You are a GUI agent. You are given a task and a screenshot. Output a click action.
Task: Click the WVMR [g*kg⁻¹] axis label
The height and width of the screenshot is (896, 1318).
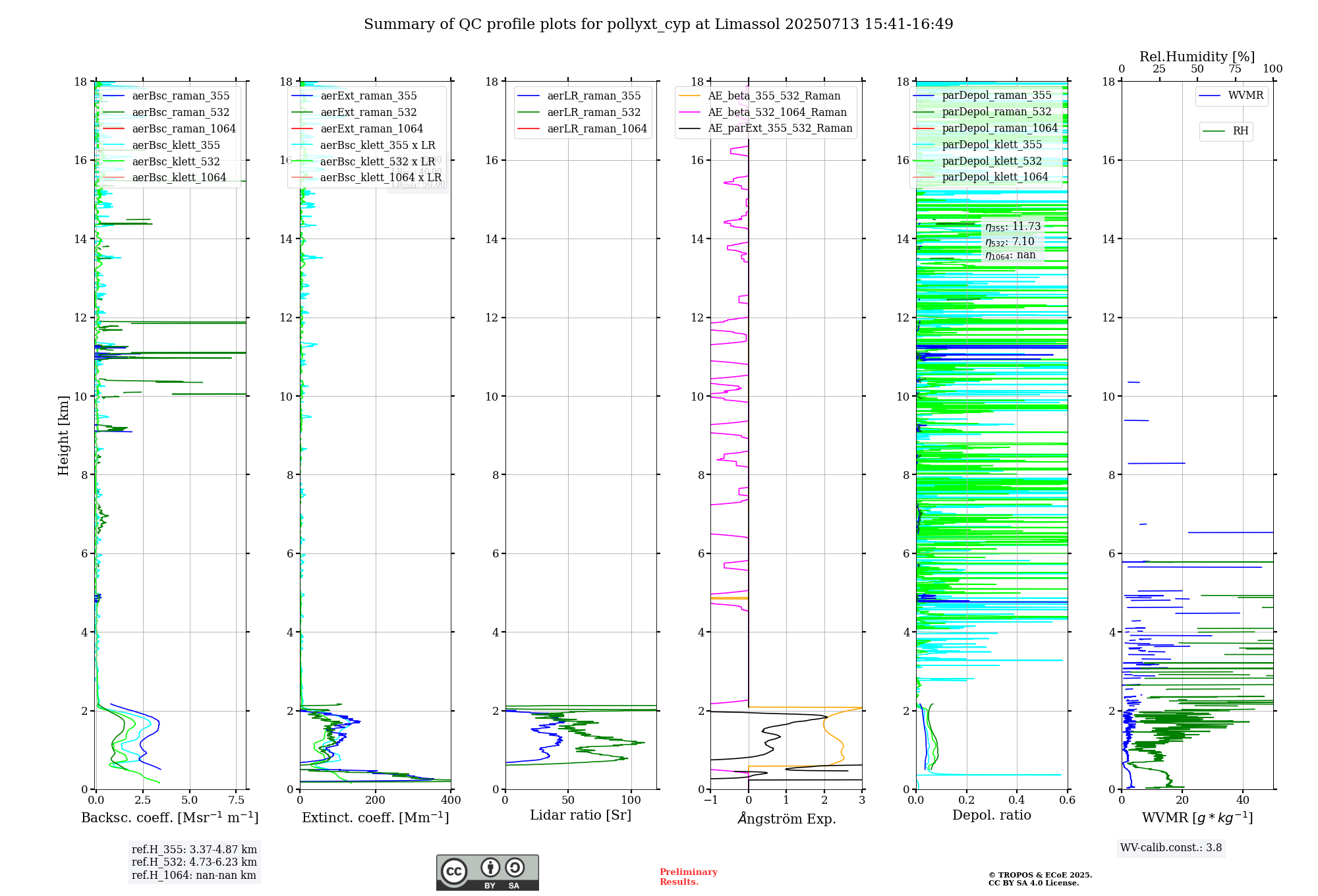1197,818
